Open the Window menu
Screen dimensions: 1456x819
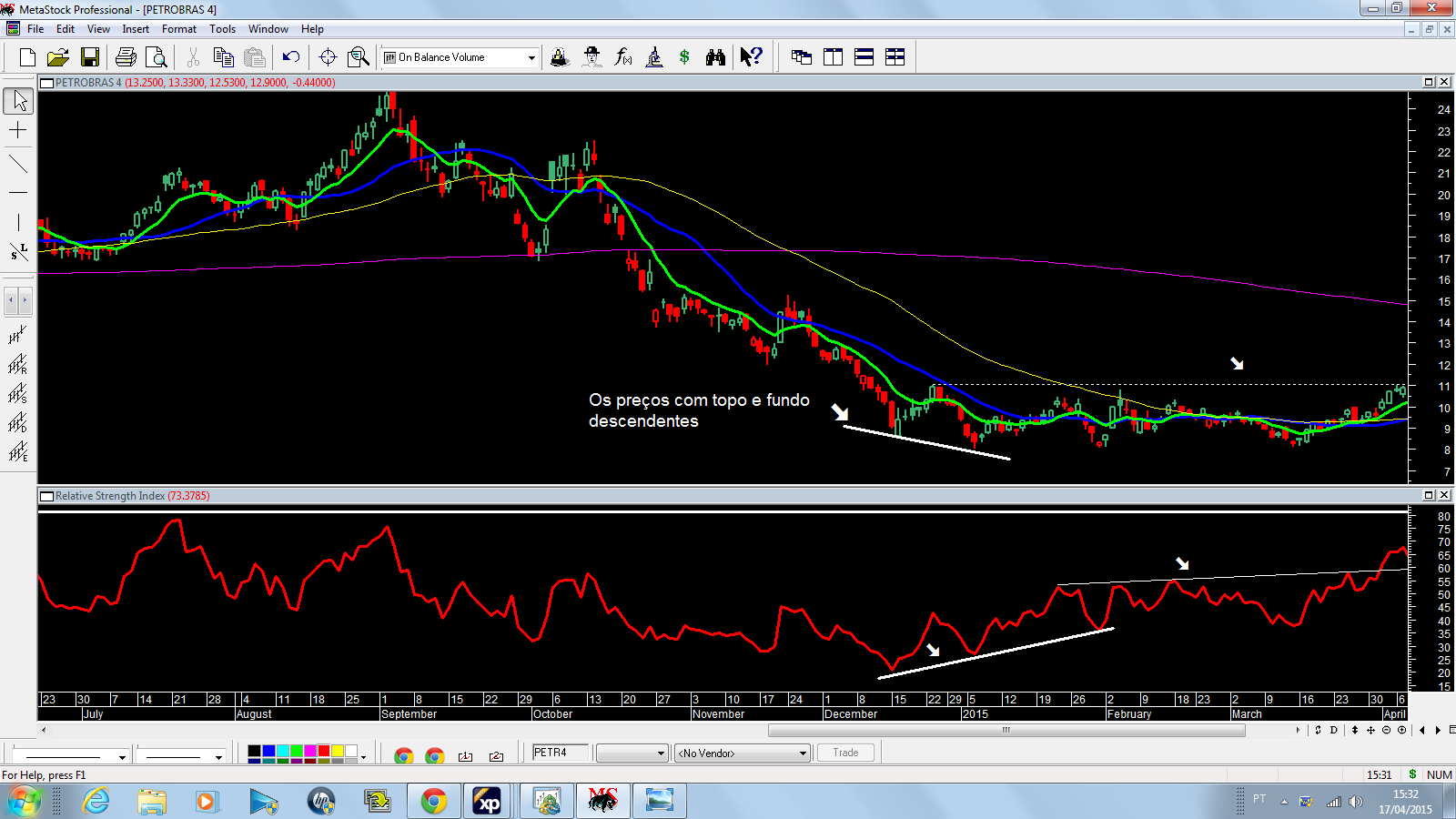tap(268, 29)
